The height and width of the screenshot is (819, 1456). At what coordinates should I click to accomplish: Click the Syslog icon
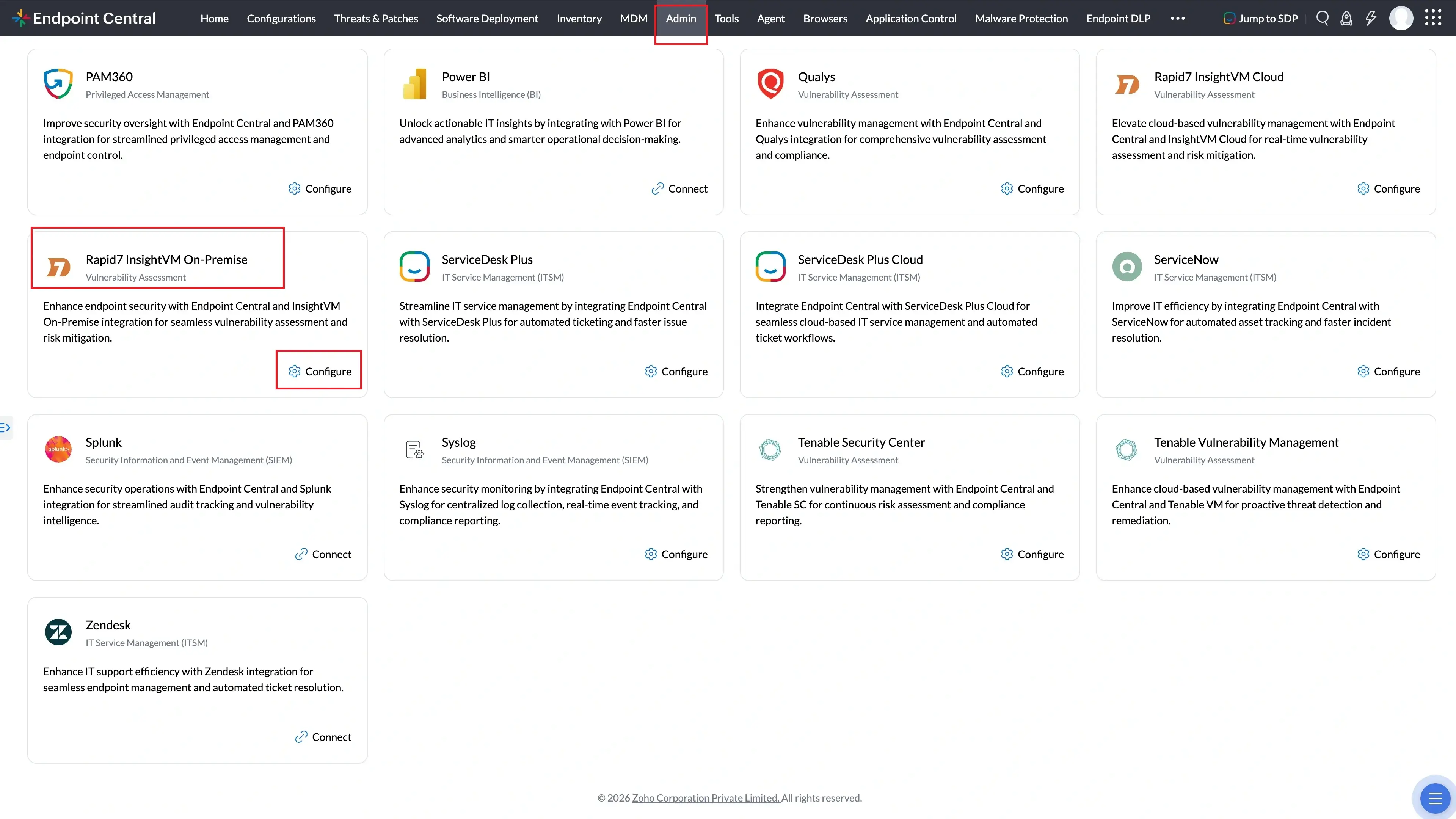[x=414, y=449]
